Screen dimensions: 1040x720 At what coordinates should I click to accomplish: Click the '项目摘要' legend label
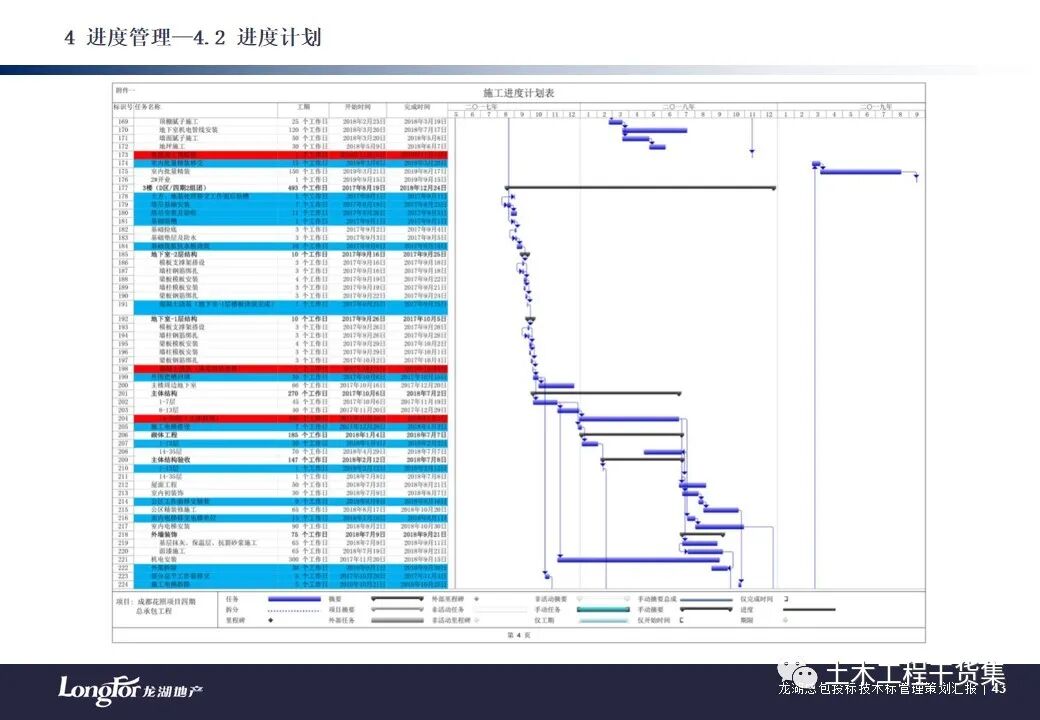(x=342, y=610)
